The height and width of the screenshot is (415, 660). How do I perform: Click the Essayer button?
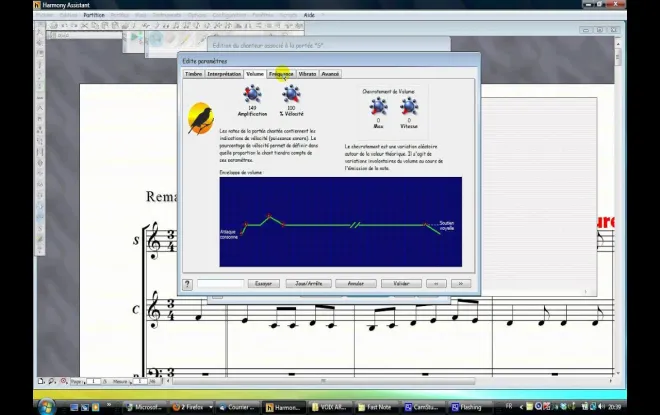point(263,284)
